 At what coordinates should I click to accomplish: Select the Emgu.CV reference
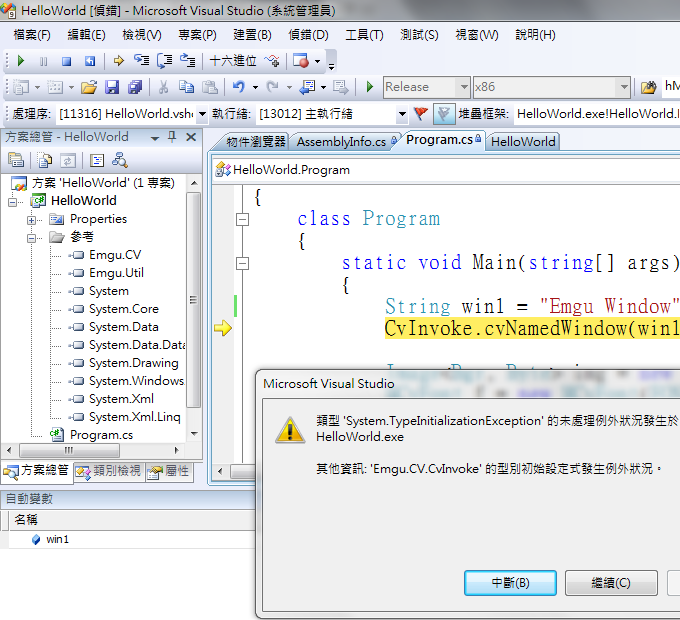(x=115, y=255)
